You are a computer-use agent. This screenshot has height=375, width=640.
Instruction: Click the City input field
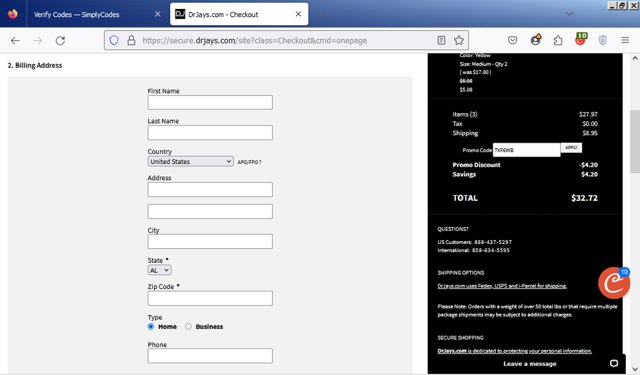pyautogui.click(x=210, y=242)
